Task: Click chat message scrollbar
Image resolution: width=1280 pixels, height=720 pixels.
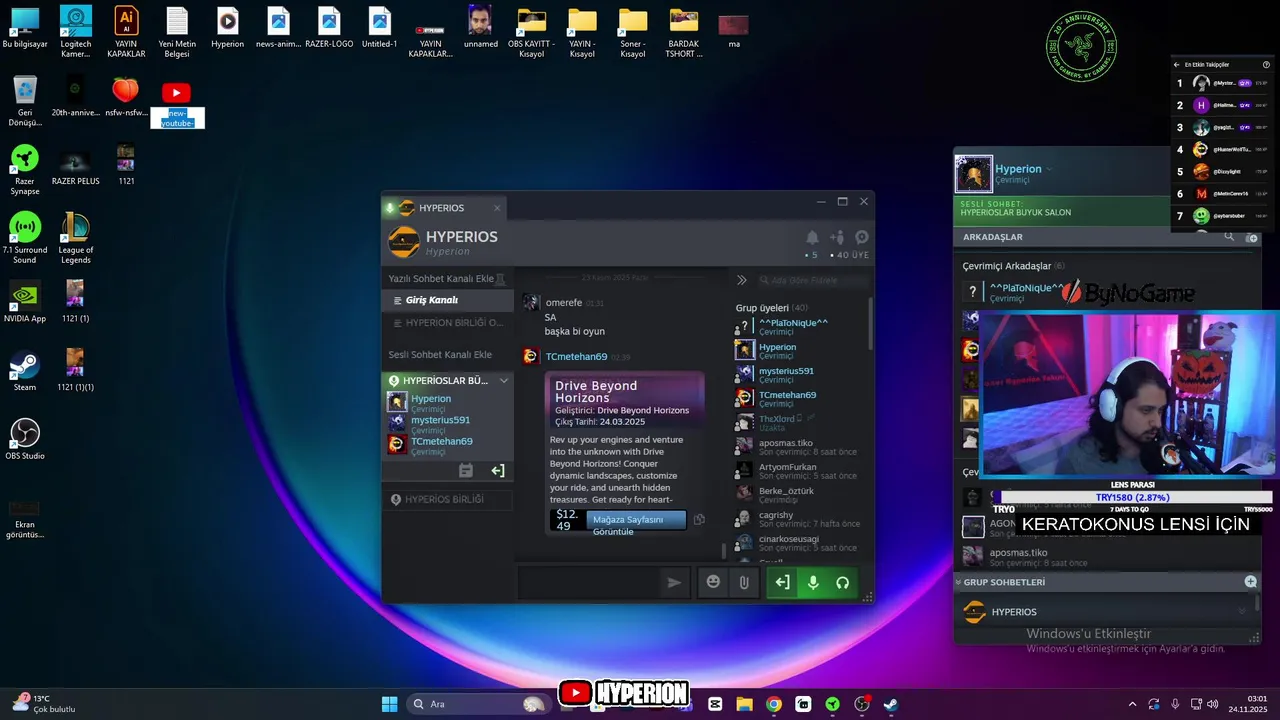Action: tap(724, 551)
